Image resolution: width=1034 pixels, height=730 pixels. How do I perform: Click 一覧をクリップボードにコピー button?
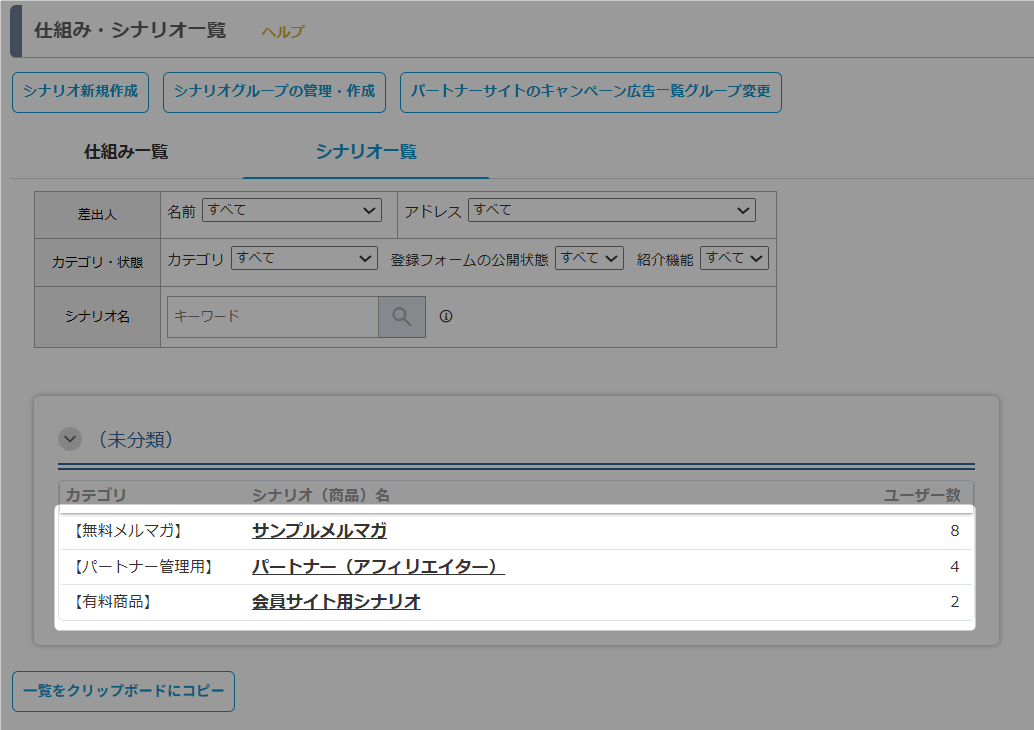click(x=123, y=691)
